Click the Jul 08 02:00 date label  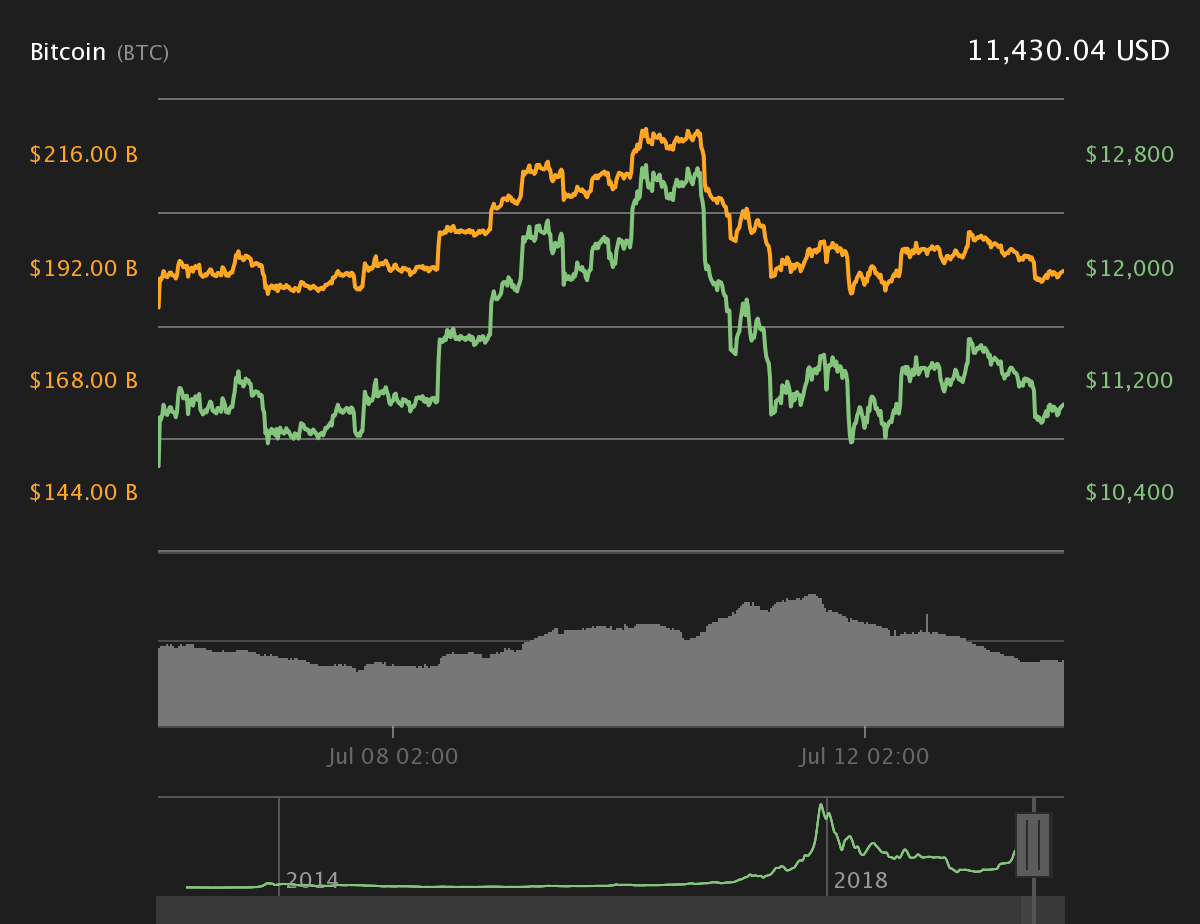coord(393,757)
